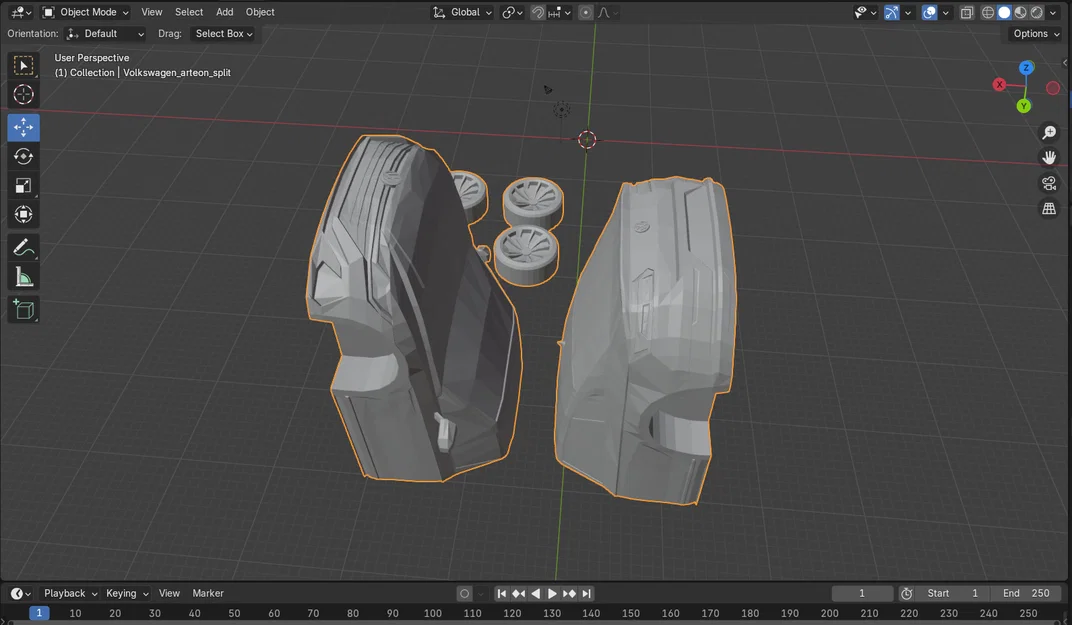
Task: Click the zoom magnifier icon in the viewport
Action: point(1049,132)
